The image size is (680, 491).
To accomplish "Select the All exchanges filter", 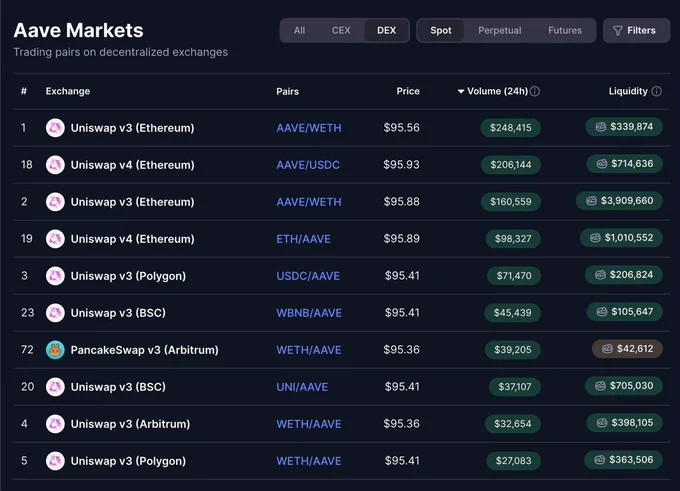I will (x=299, y=30).
